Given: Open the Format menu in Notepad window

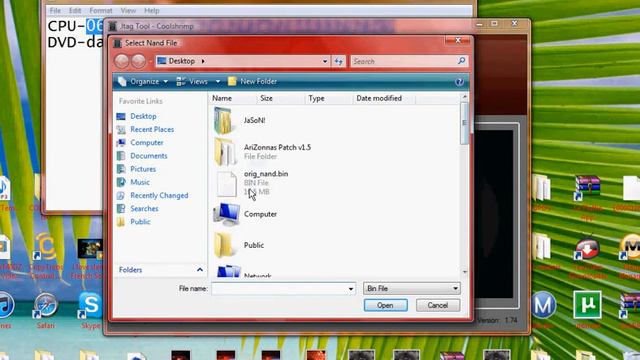Looking at the screenshot, I should [101, 11].
